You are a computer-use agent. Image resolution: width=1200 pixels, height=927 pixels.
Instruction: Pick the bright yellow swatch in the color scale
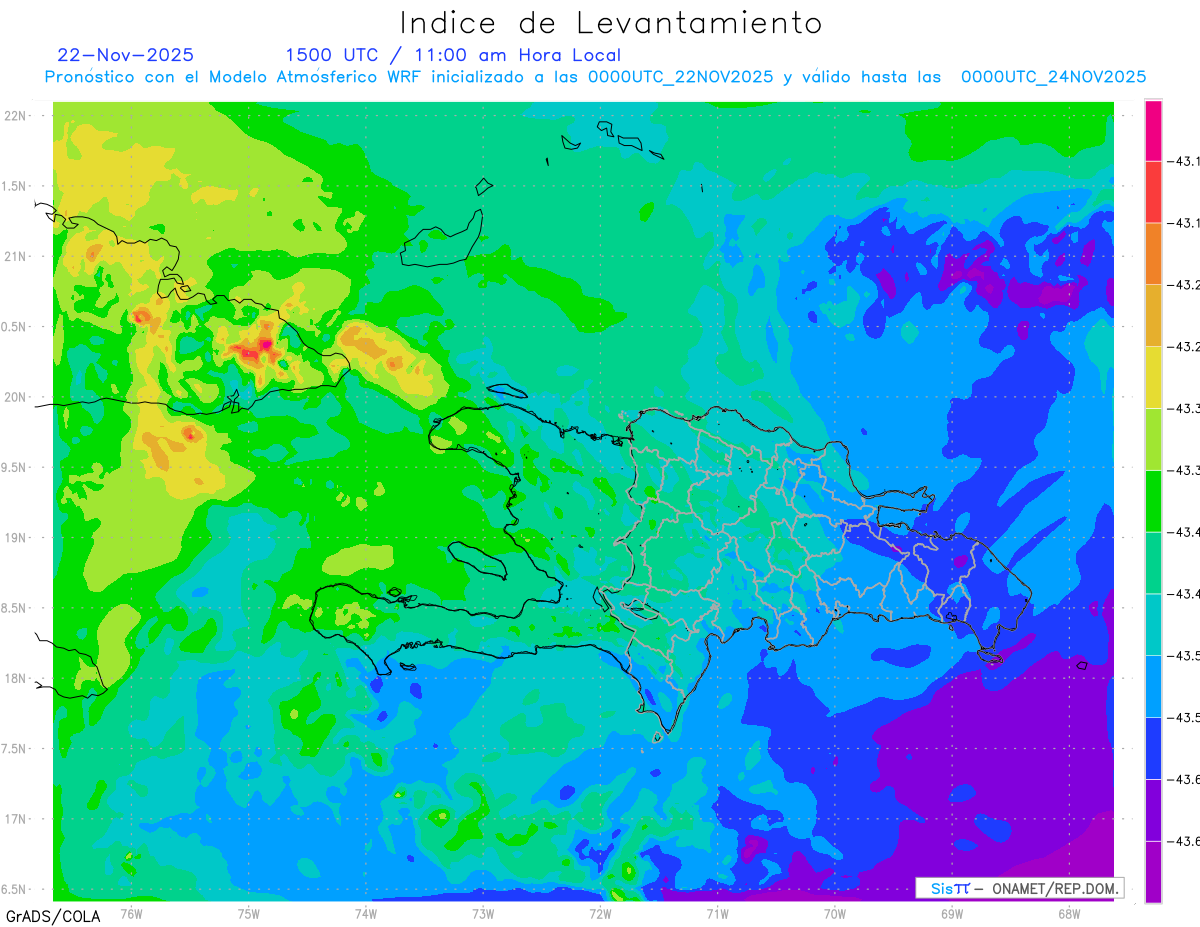pos(1153,376)
